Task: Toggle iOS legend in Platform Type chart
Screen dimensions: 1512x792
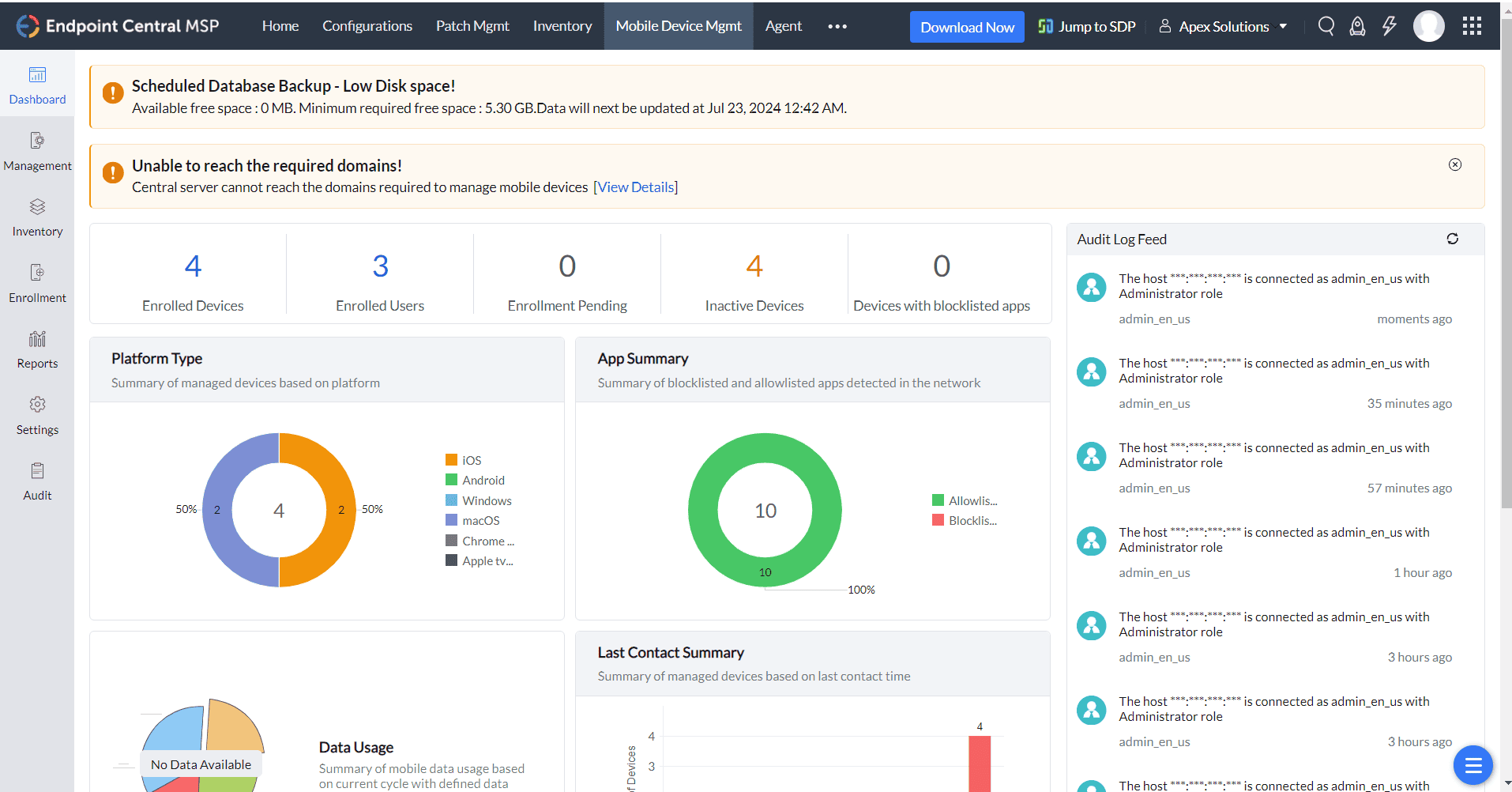Action: click(471, 460)
